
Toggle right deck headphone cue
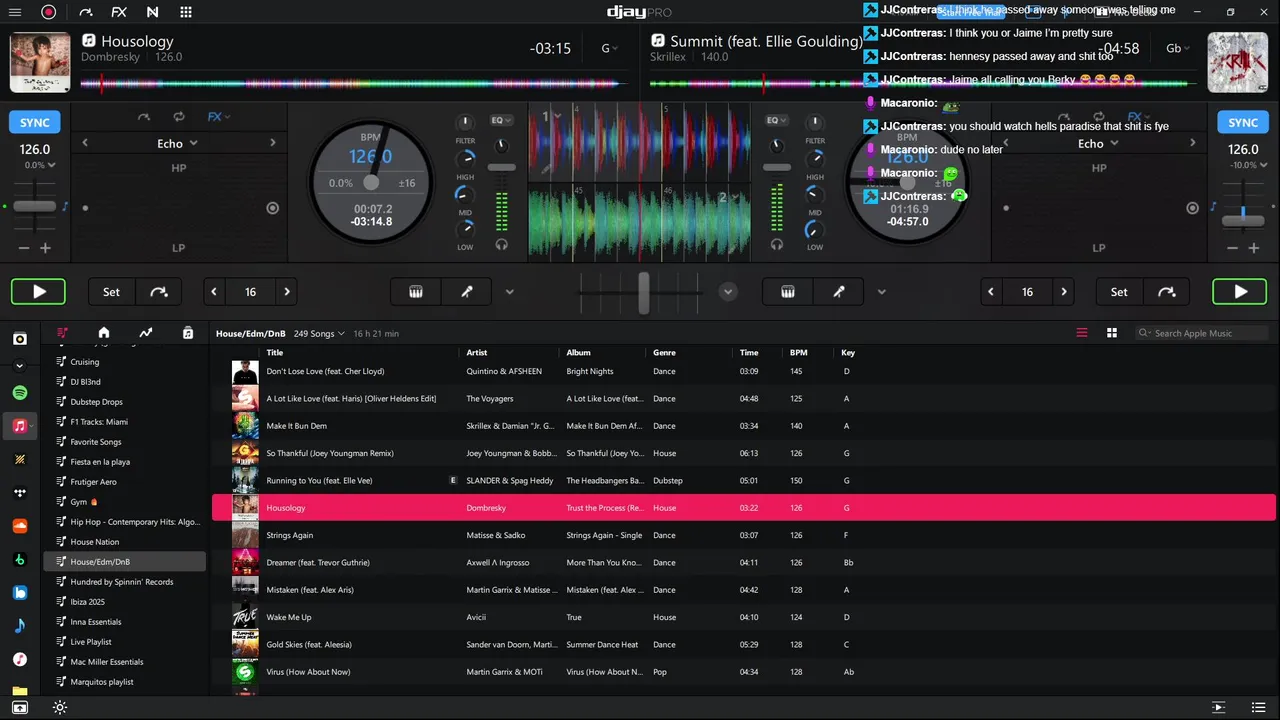pyautogui.click(x=777, y=244)
